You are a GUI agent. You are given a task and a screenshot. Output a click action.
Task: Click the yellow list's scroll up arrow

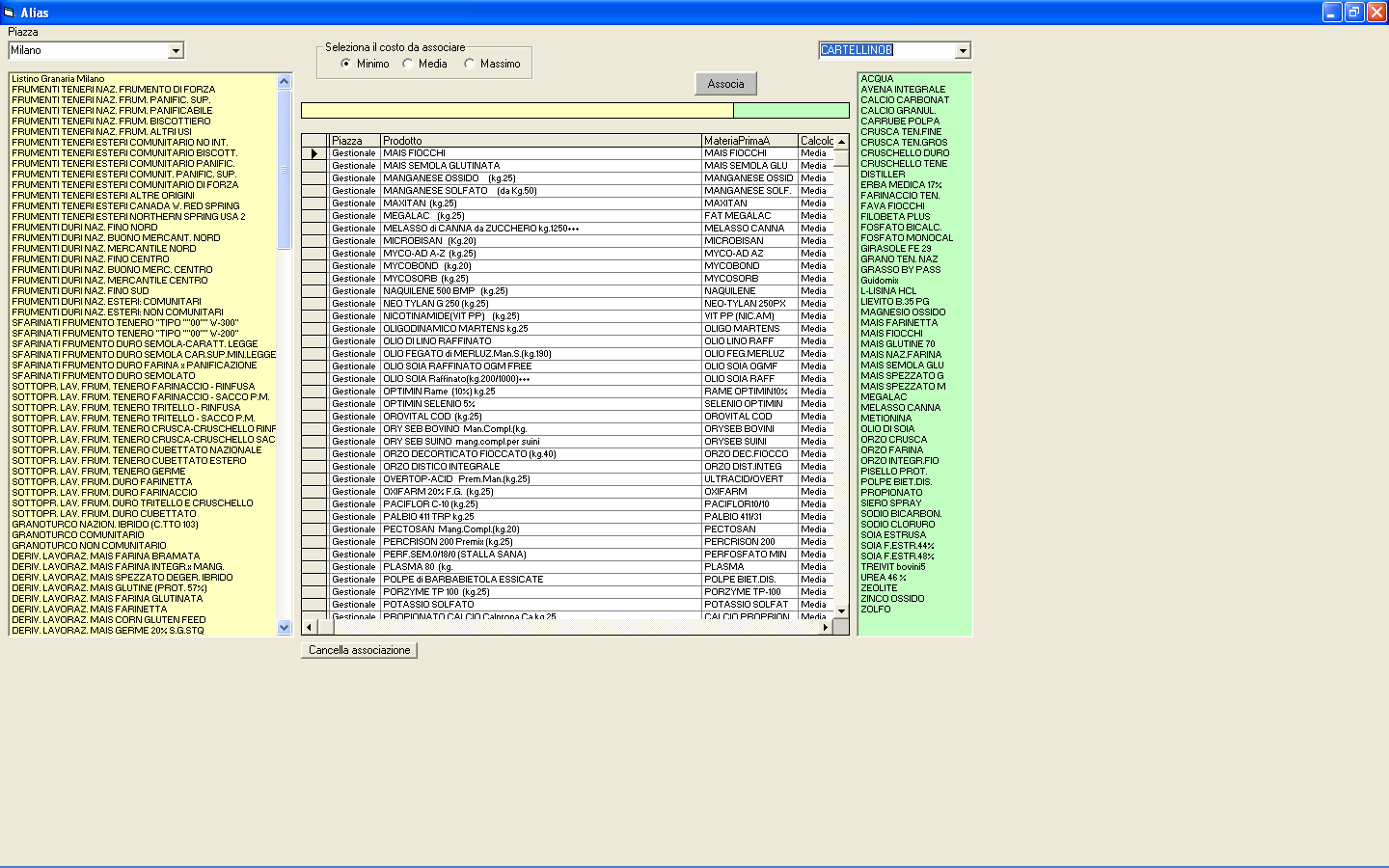[284, 82]
